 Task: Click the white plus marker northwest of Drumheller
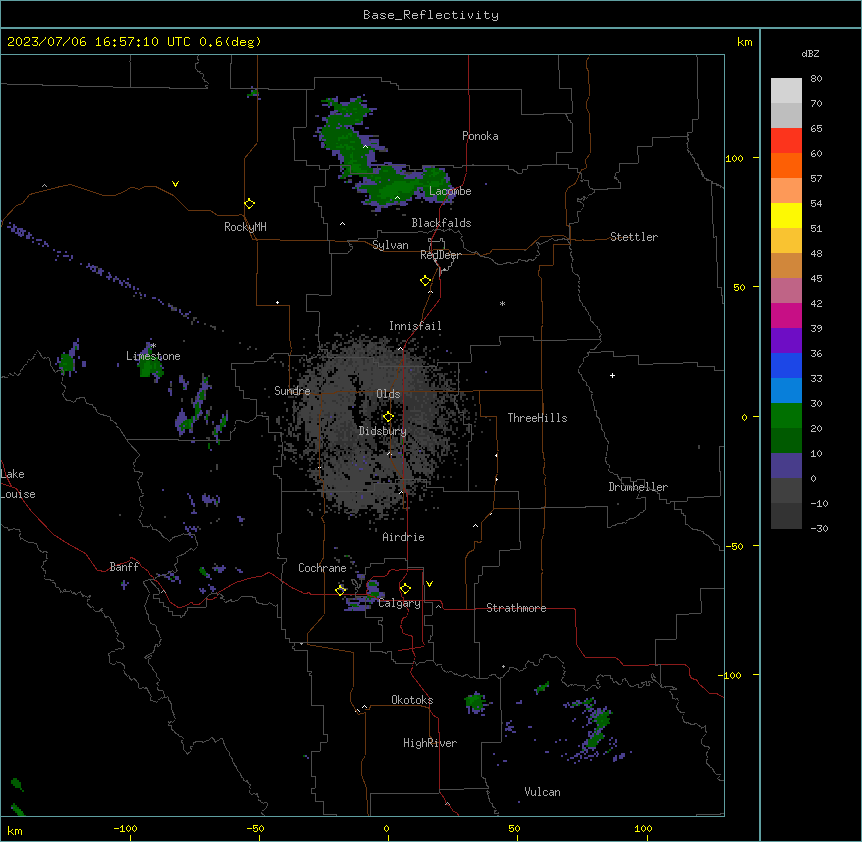tap(612, 375)
